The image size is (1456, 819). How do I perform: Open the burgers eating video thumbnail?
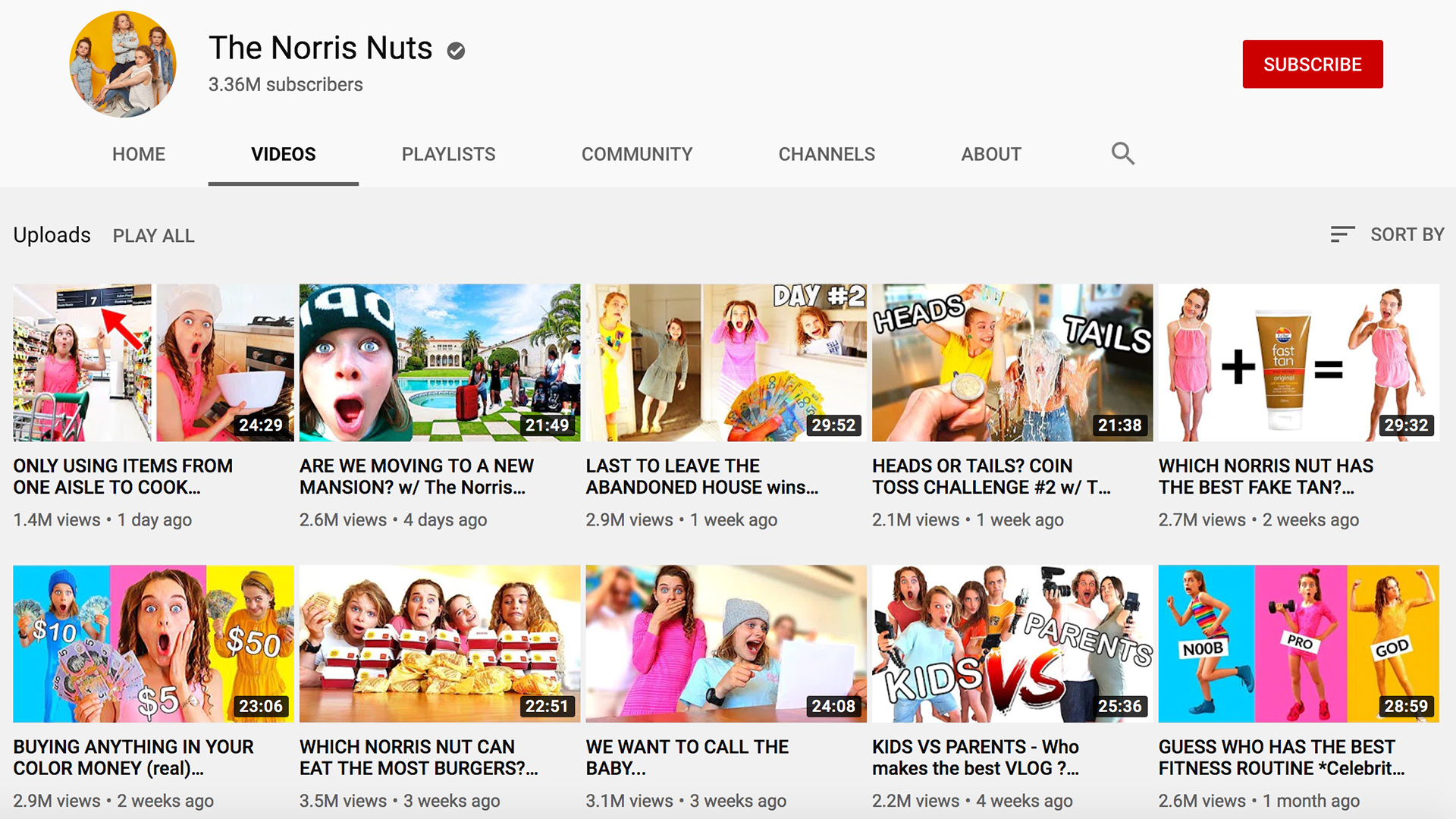pyautogui.click(x=439, y=643)
